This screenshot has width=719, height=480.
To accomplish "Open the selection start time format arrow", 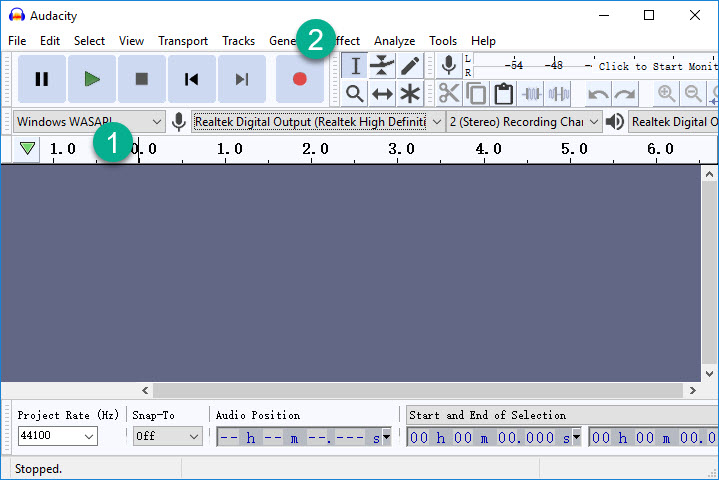I will (x=576, y=437).
